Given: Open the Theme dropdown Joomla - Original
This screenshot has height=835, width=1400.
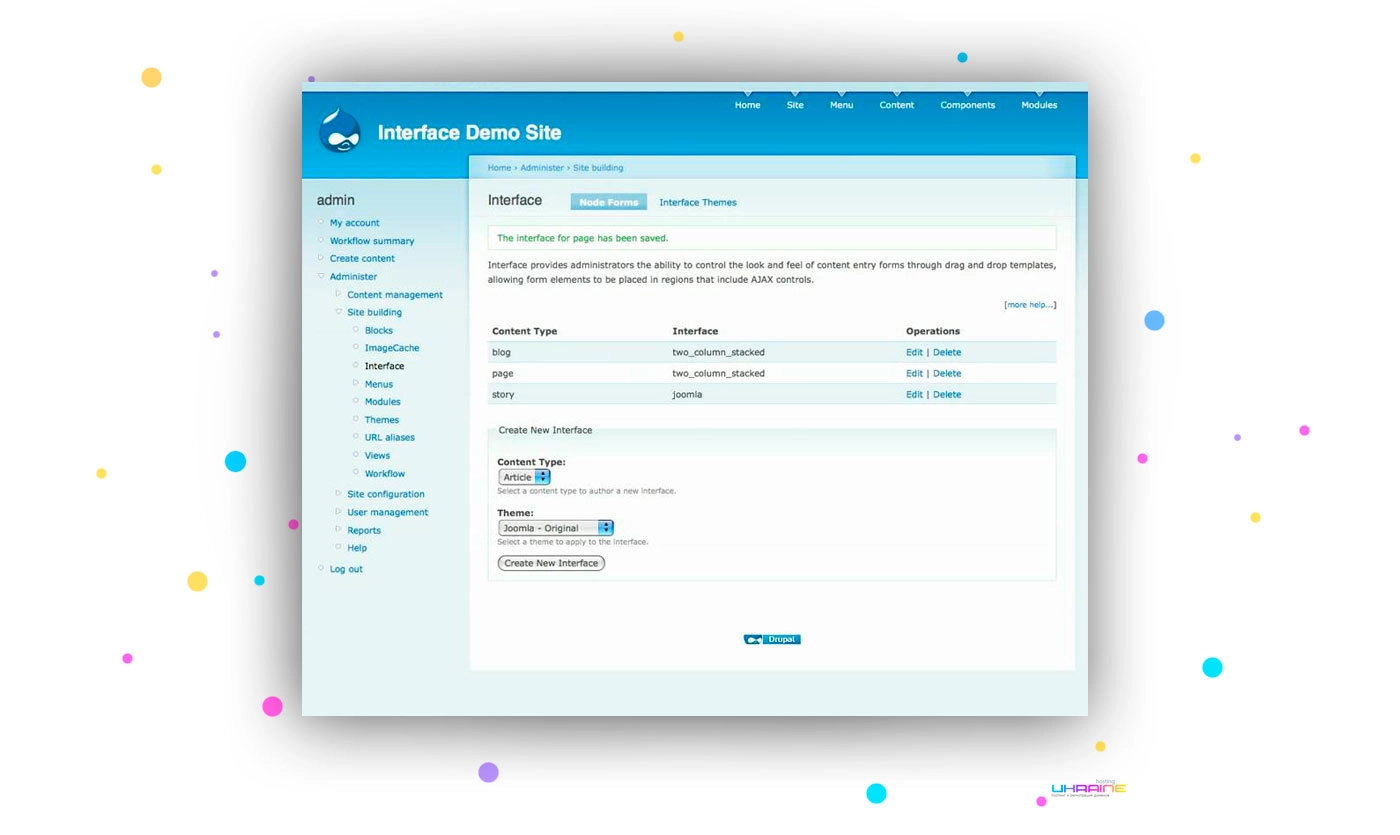Looking at the screenshot, I should pos(555,527).
